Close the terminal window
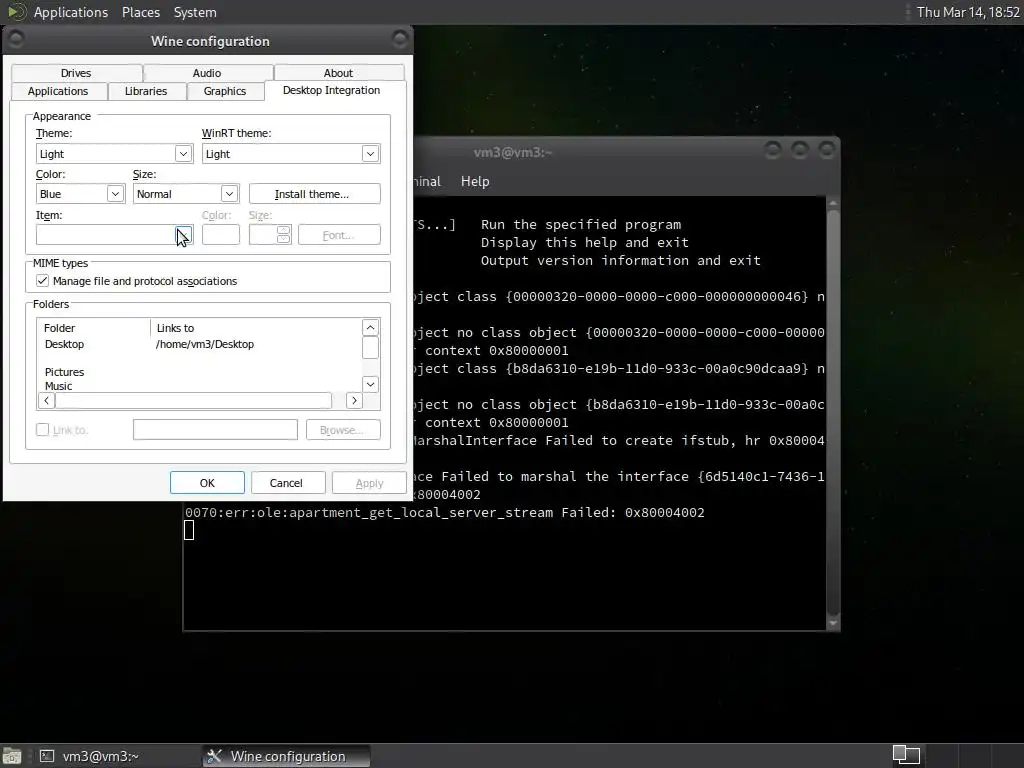The height and width of the screenshot is (768, 1024). coord(827,151)
